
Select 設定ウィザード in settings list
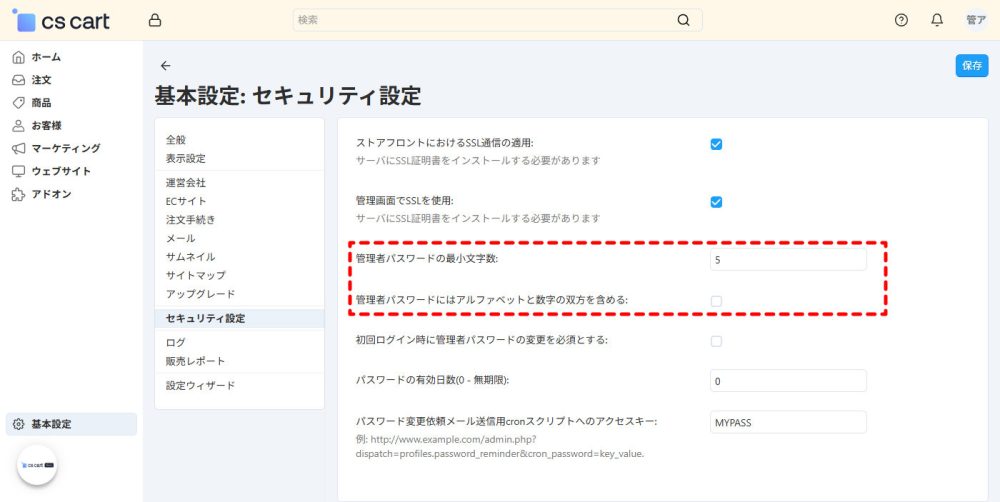point(200,385)
